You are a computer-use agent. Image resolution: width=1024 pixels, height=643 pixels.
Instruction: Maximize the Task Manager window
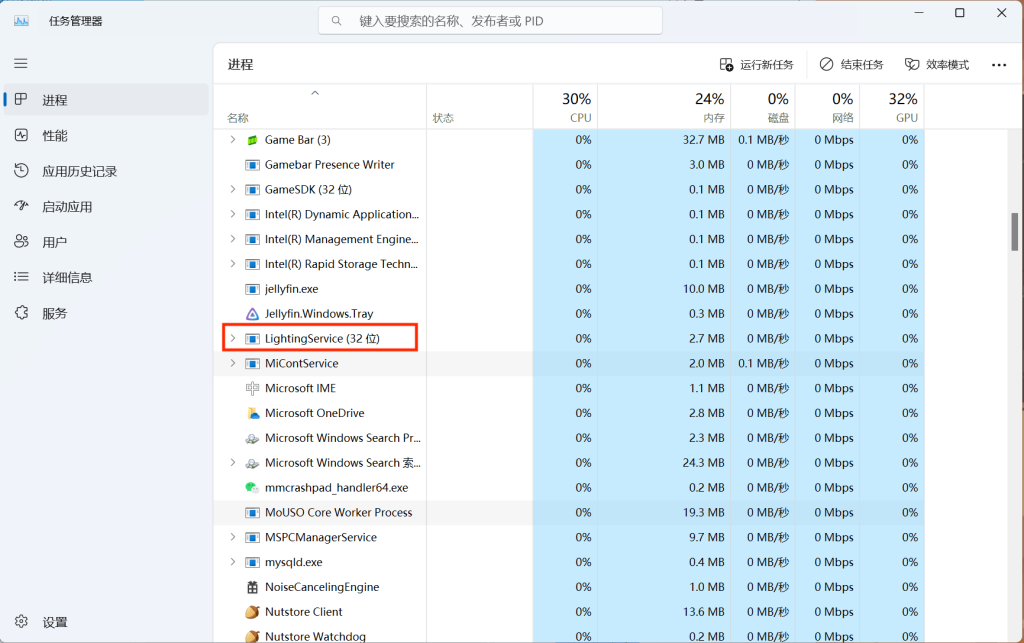click(x=959, y=13)
